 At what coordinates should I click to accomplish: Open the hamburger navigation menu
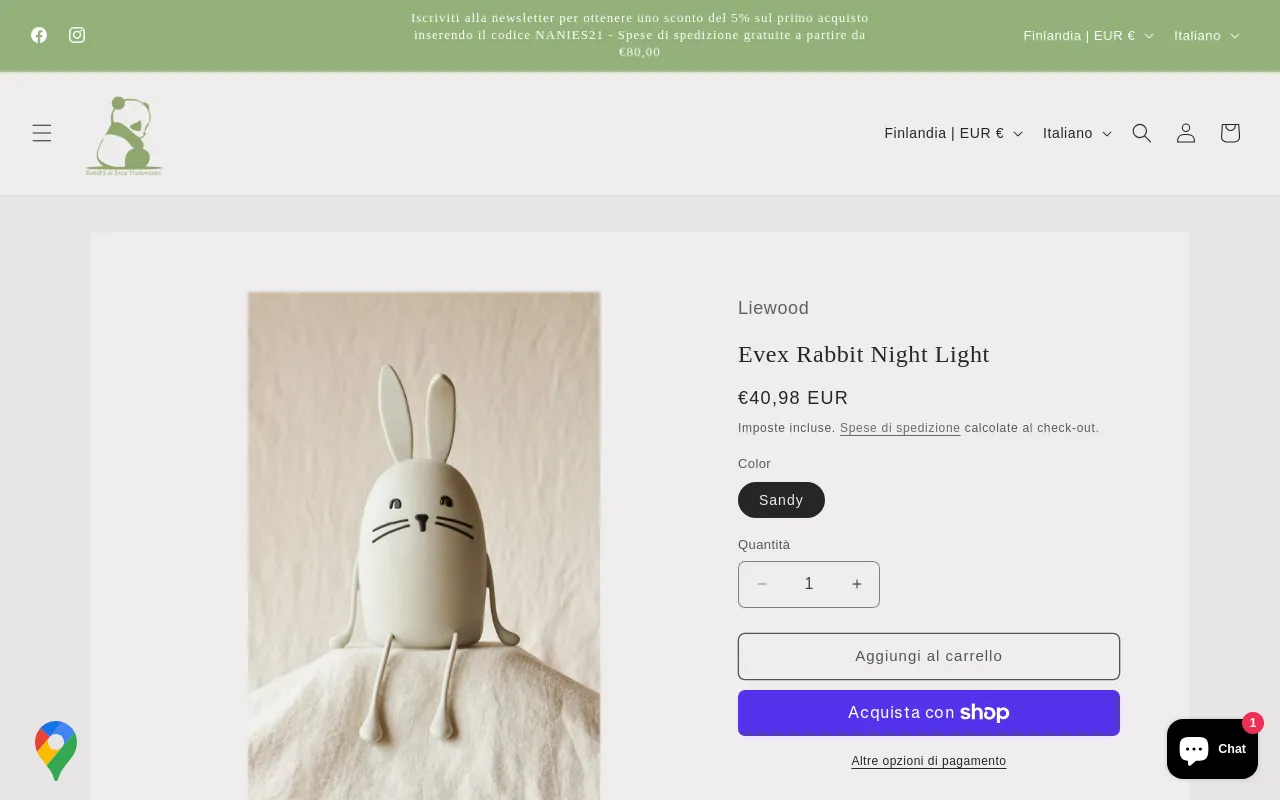coord(42,133)
